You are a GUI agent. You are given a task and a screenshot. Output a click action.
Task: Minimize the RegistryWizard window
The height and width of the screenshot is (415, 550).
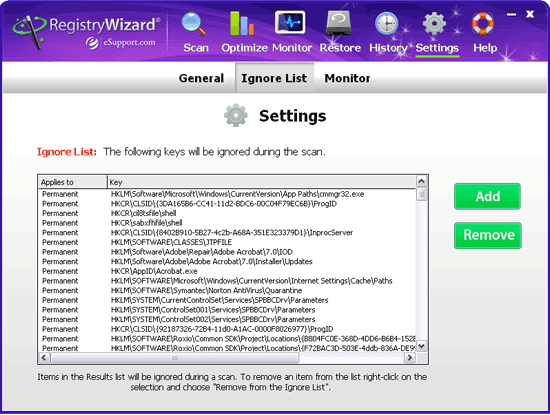(511, 14)
